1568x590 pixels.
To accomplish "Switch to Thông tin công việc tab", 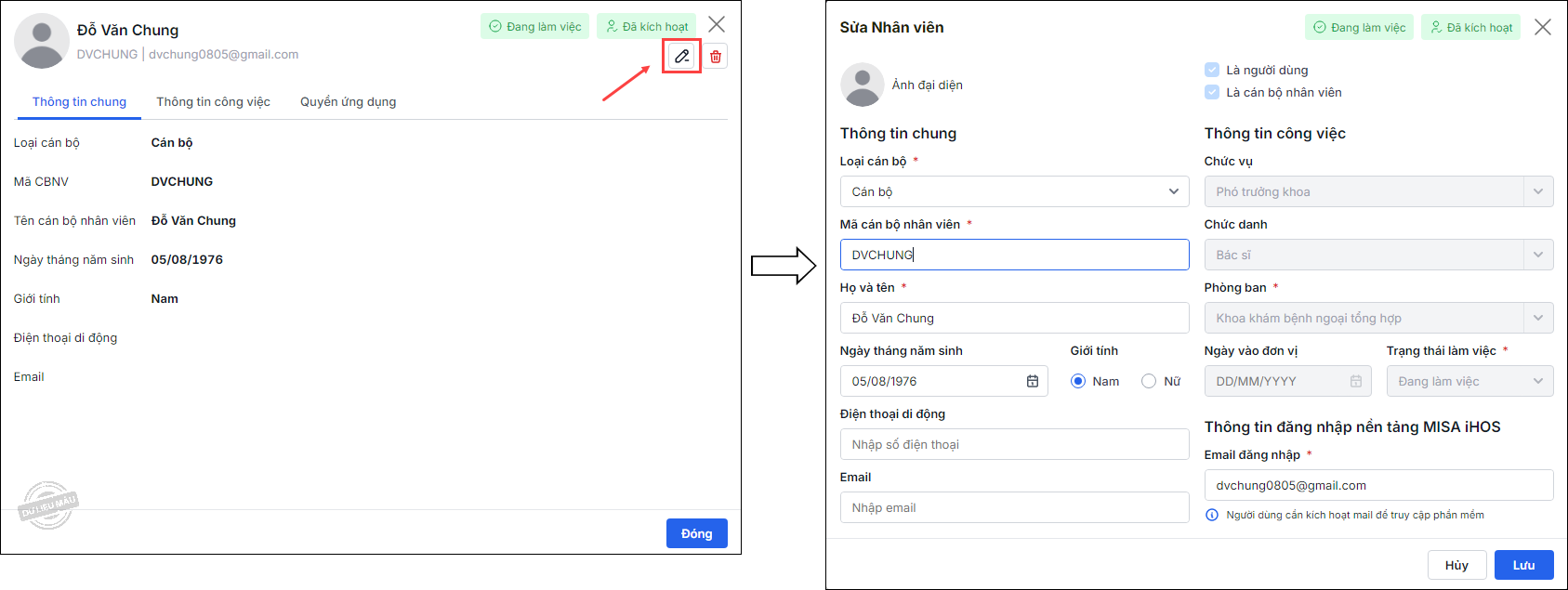I will tap(214, 101).
